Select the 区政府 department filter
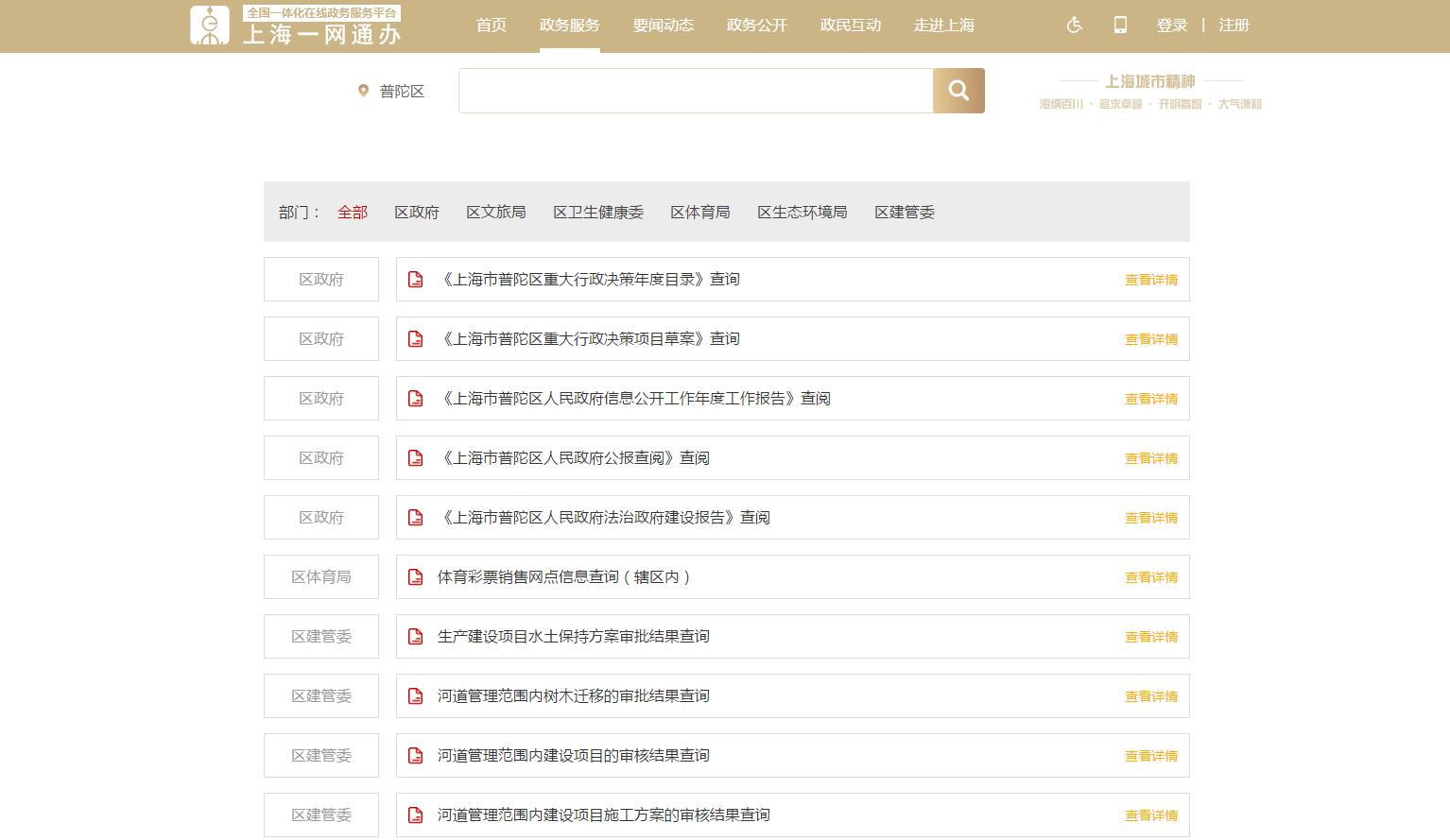This screenshot has width=1450, height=840. 417,213
